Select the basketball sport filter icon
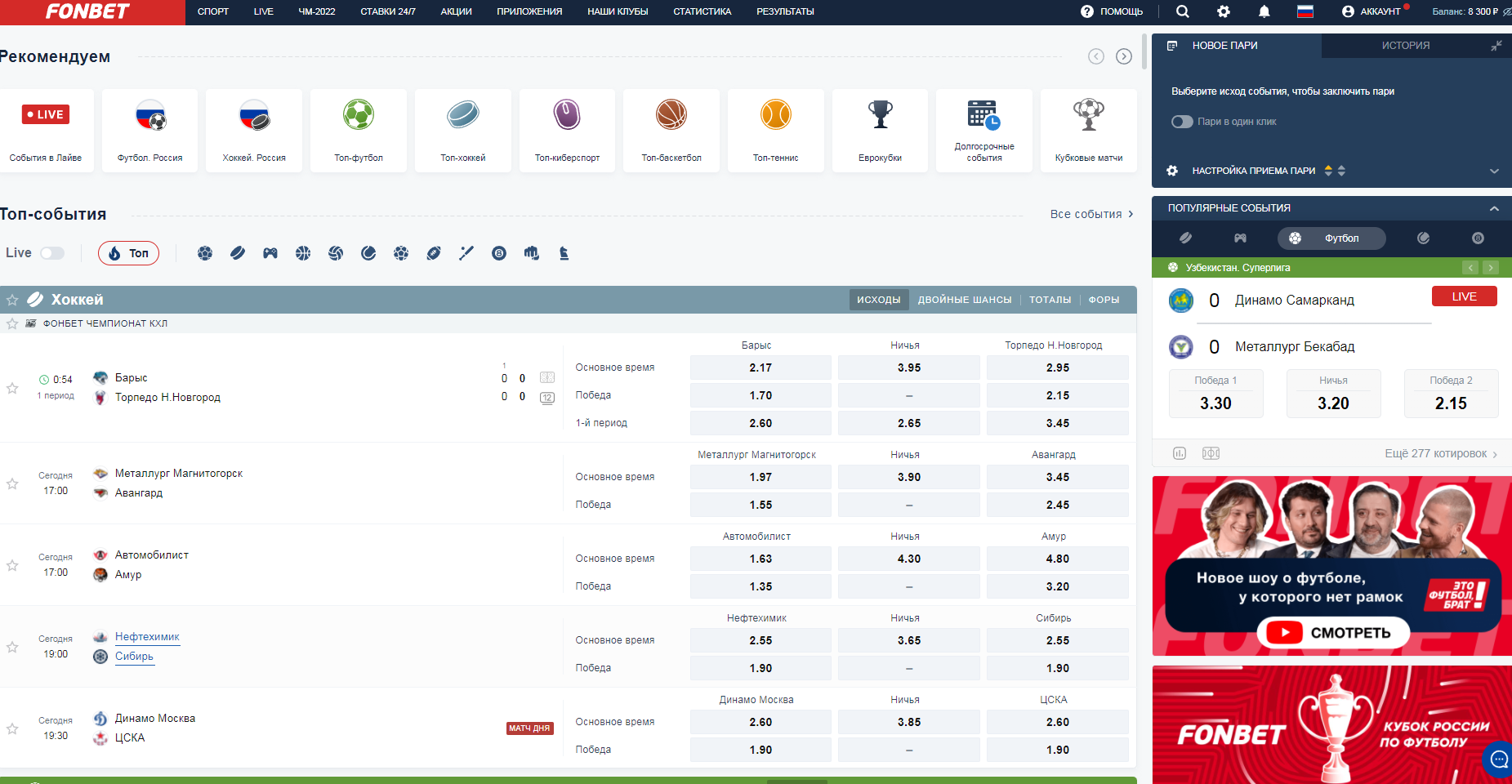 click(x=303, y=253)
